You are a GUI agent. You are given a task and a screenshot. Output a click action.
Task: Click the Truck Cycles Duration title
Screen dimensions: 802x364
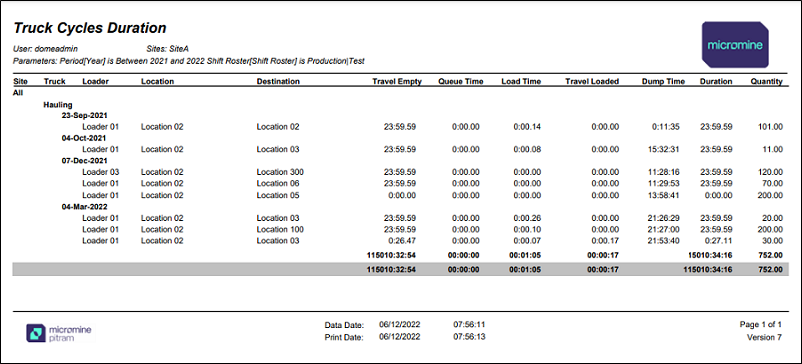[x=90, y=28]
